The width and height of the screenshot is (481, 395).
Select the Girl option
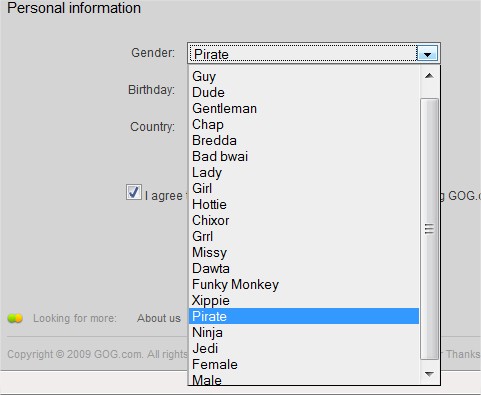pos(304,188)
